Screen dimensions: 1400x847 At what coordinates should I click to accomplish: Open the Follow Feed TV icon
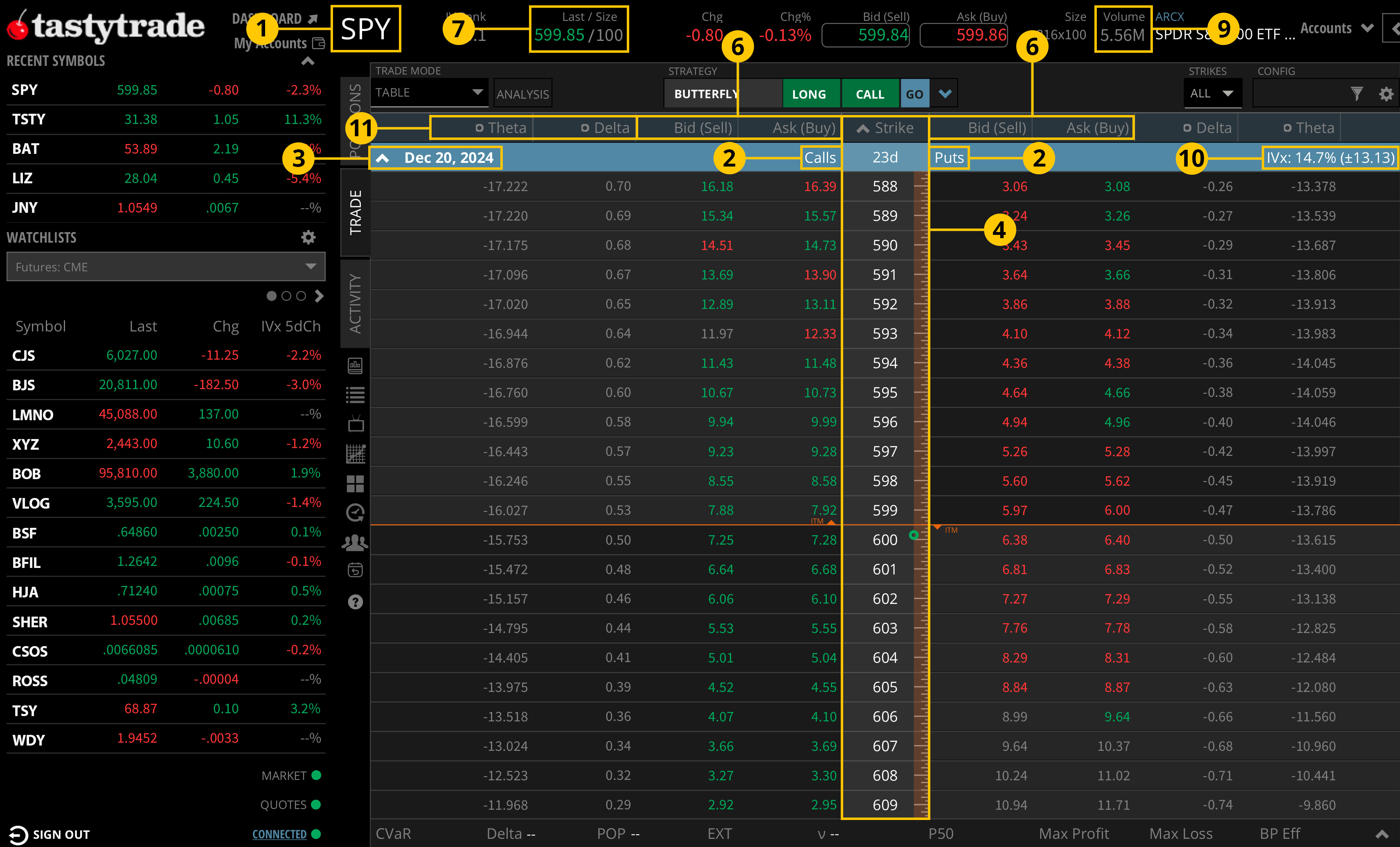pyautogui.click(x=355, y=423)
